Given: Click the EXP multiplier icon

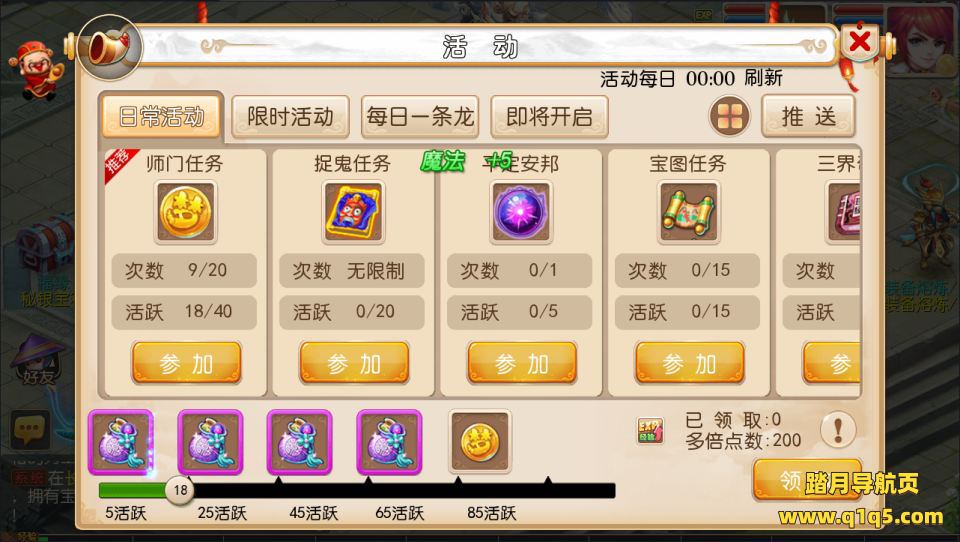Looking at the screenshot, I should pos(650,431).
